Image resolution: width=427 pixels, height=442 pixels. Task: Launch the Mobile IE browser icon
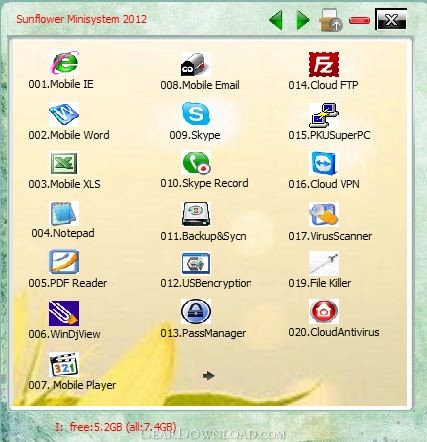(x=64, y=63)
